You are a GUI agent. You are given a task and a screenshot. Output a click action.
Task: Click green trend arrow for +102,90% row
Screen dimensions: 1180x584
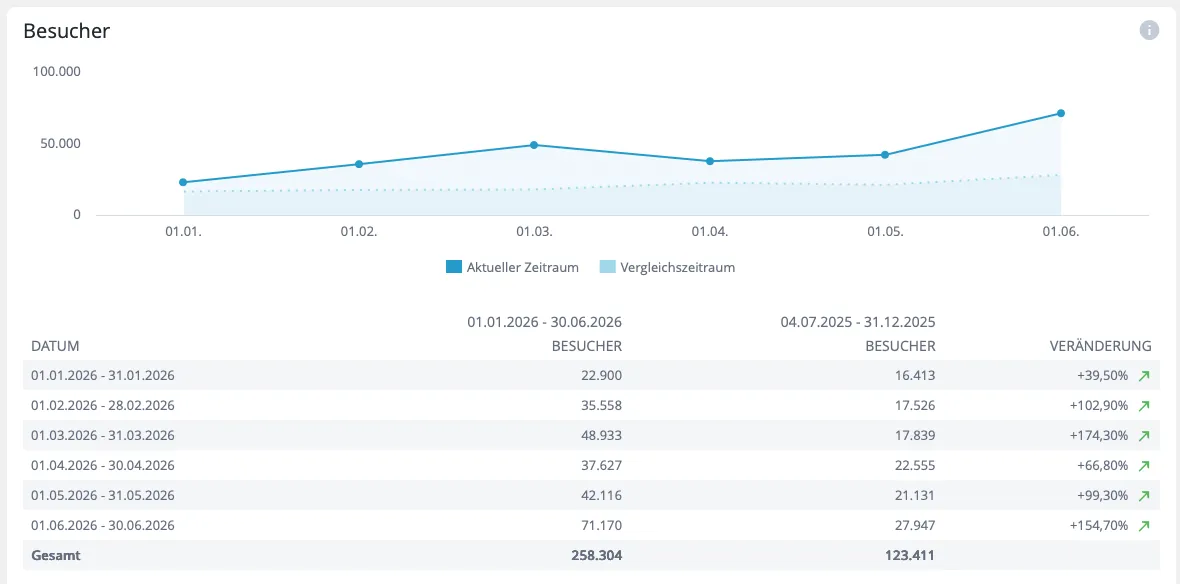point(1144,406)
